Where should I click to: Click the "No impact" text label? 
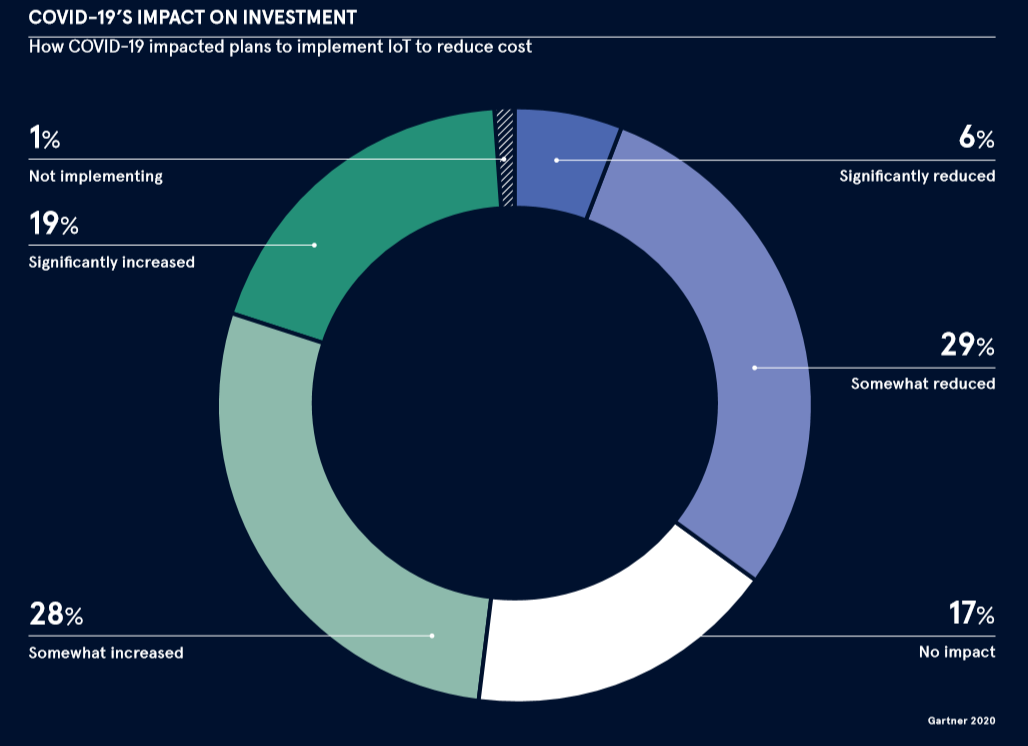point(956,653)
